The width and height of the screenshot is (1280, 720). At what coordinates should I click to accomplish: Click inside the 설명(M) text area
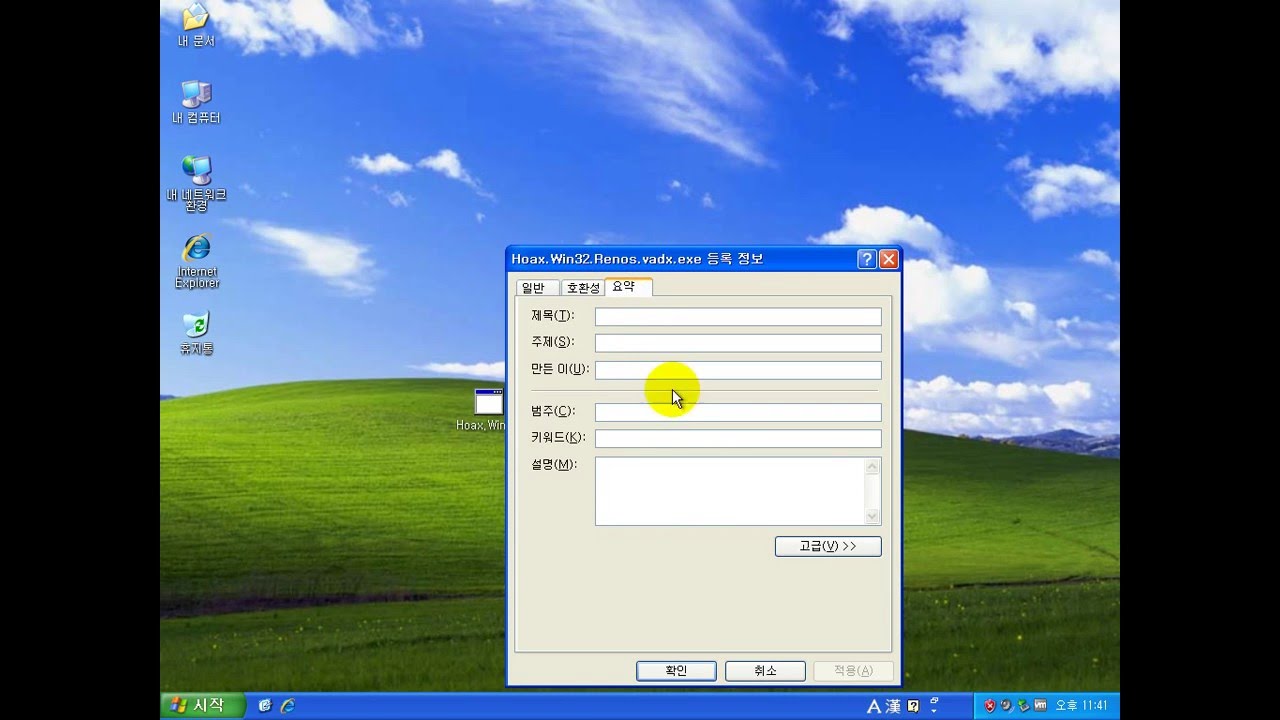(729, 491)
